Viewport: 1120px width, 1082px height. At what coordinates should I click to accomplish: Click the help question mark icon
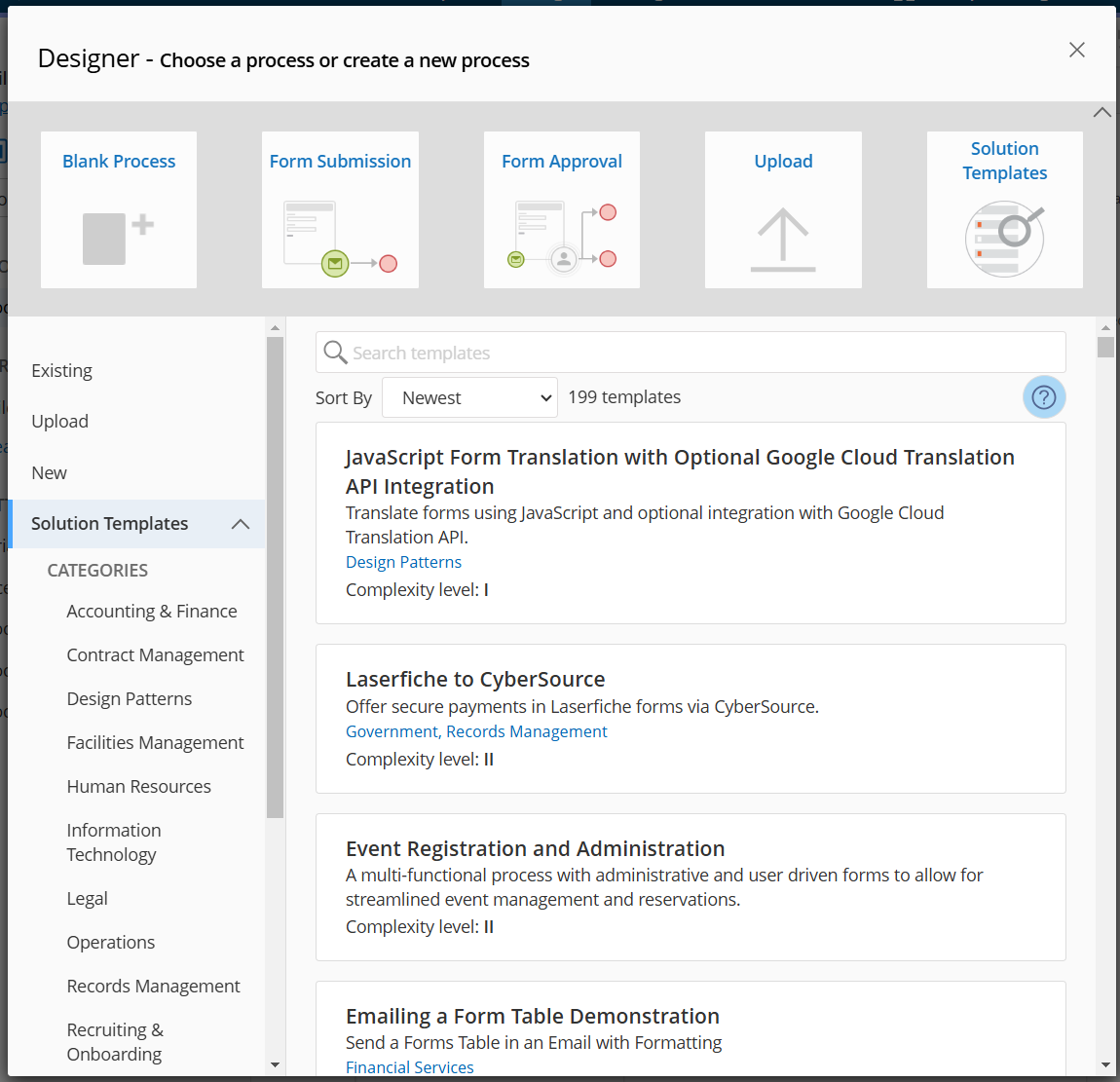1044,397
